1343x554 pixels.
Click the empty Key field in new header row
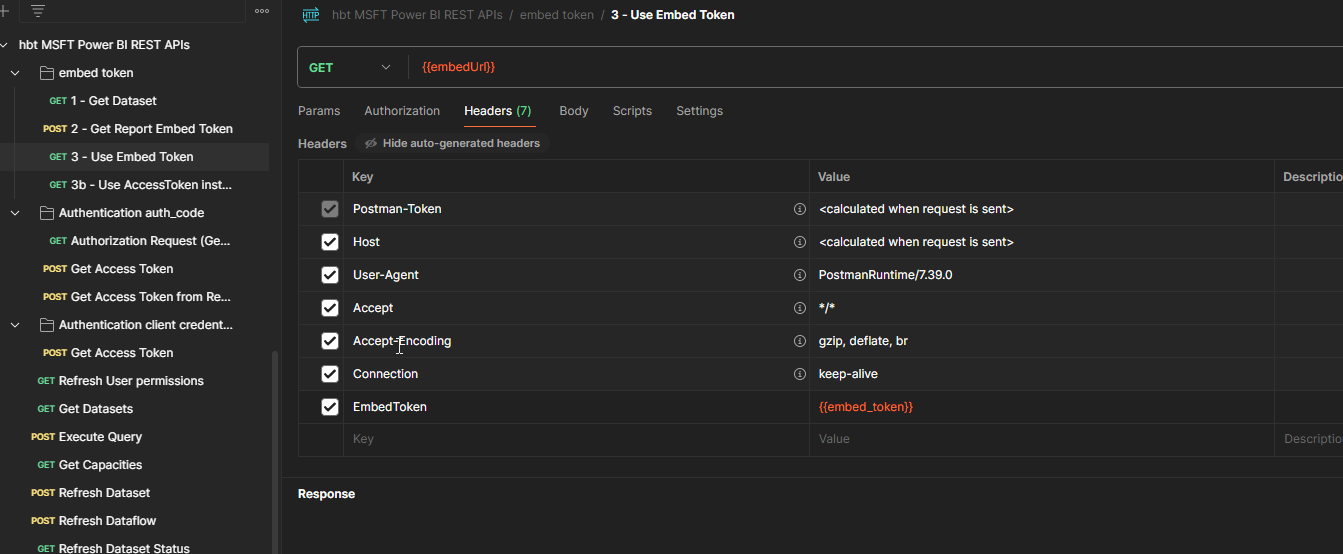pyautogui.click(x=576, y=439)
